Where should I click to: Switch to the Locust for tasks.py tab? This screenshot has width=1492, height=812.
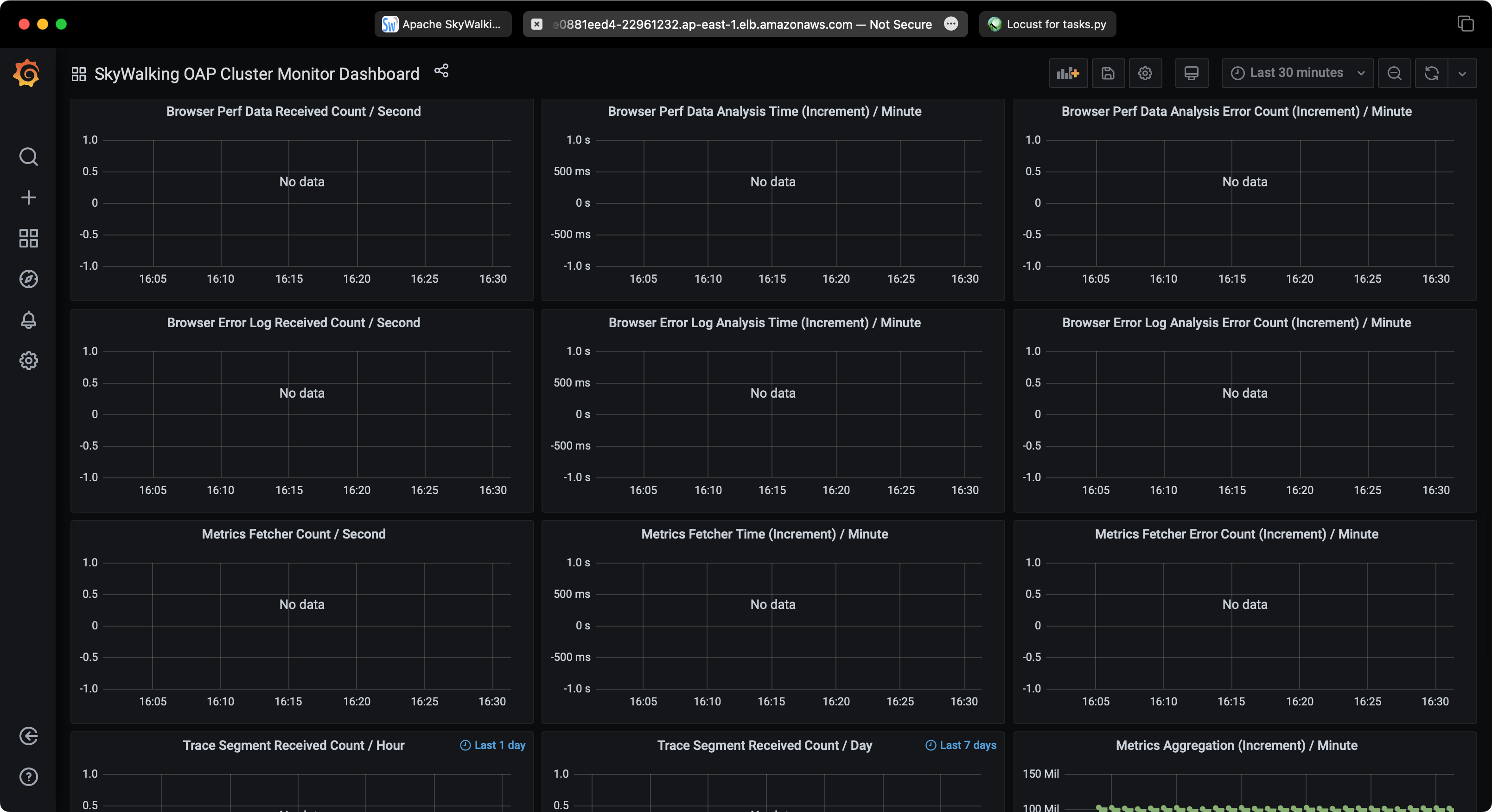pyautogui.click(x=1047, y=24)
